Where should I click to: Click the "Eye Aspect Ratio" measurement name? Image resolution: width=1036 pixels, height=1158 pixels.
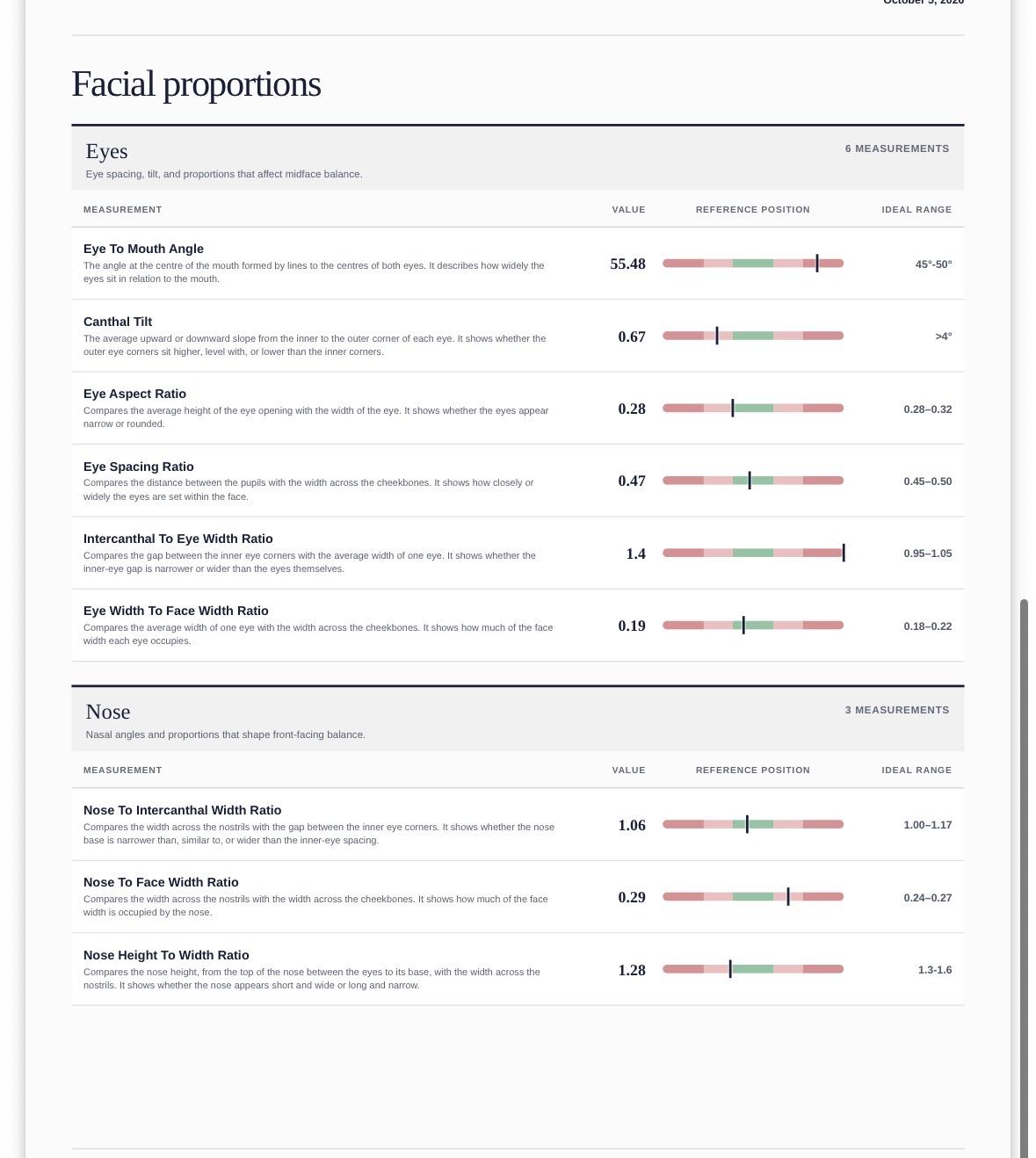pos(134,394)
